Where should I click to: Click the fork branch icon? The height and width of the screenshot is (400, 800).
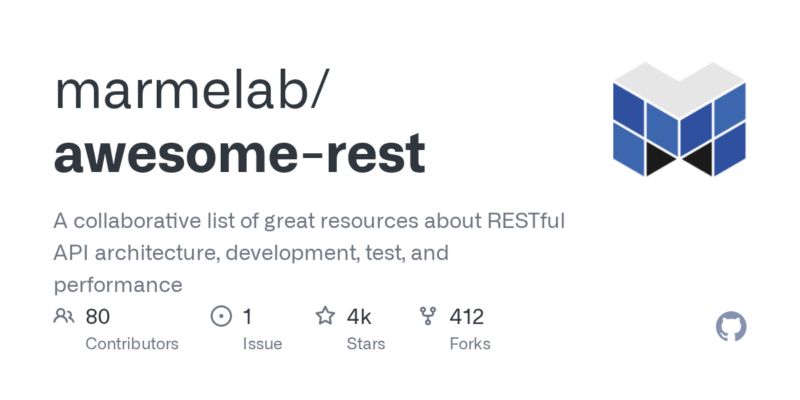[428, 317]
